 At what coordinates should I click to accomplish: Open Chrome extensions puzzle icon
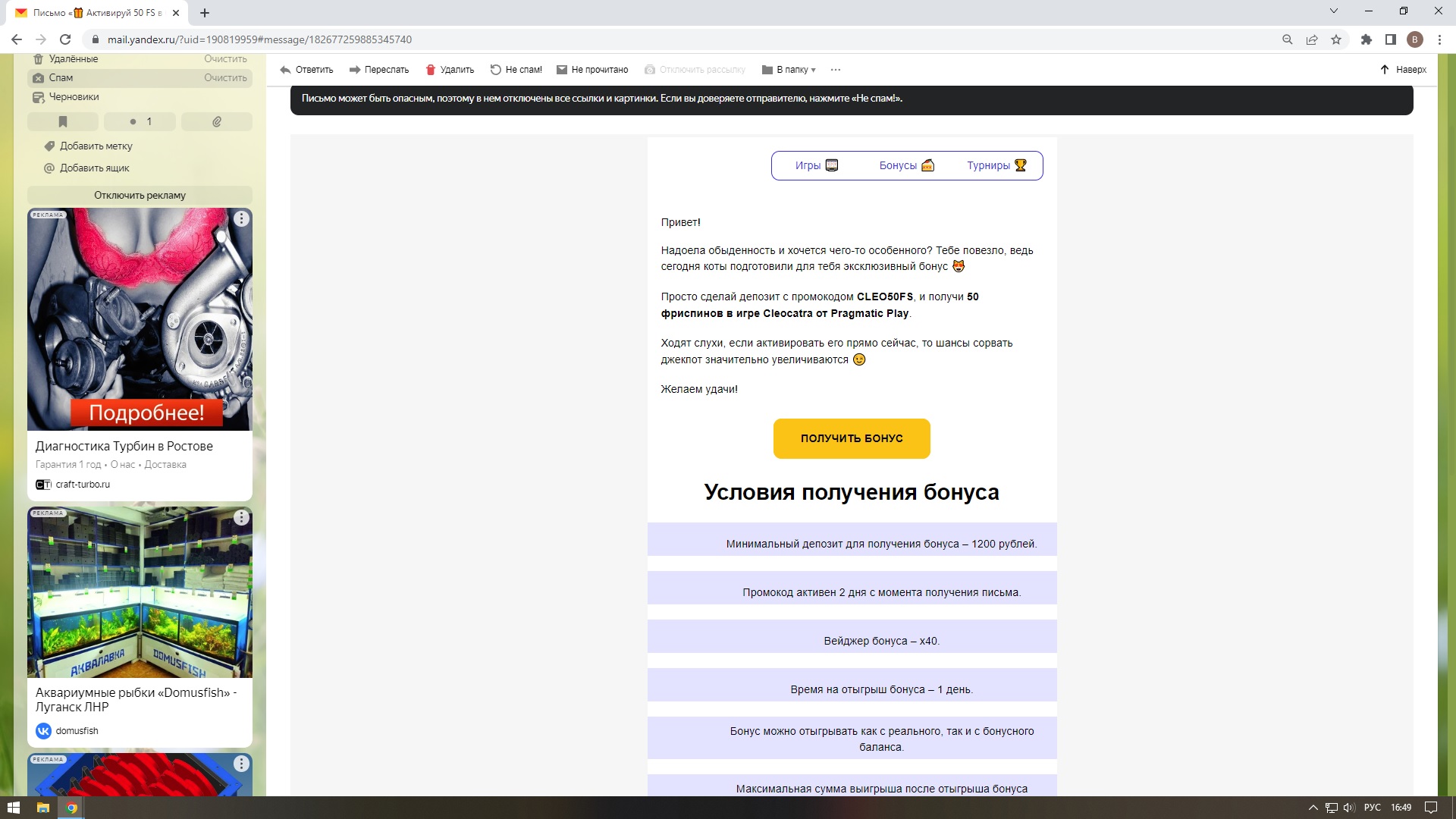[x=1367, y=39]
